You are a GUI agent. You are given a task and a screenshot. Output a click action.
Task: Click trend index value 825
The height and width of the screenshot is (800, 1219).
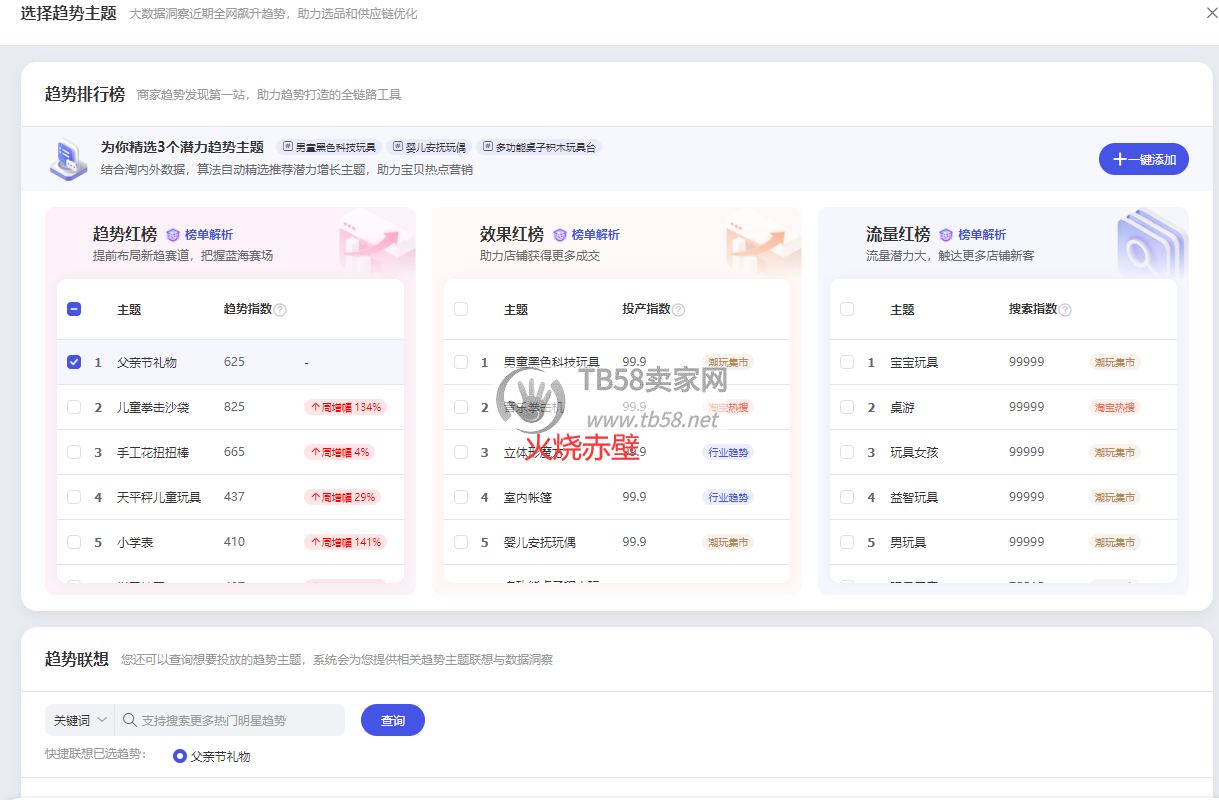[234, 407]
